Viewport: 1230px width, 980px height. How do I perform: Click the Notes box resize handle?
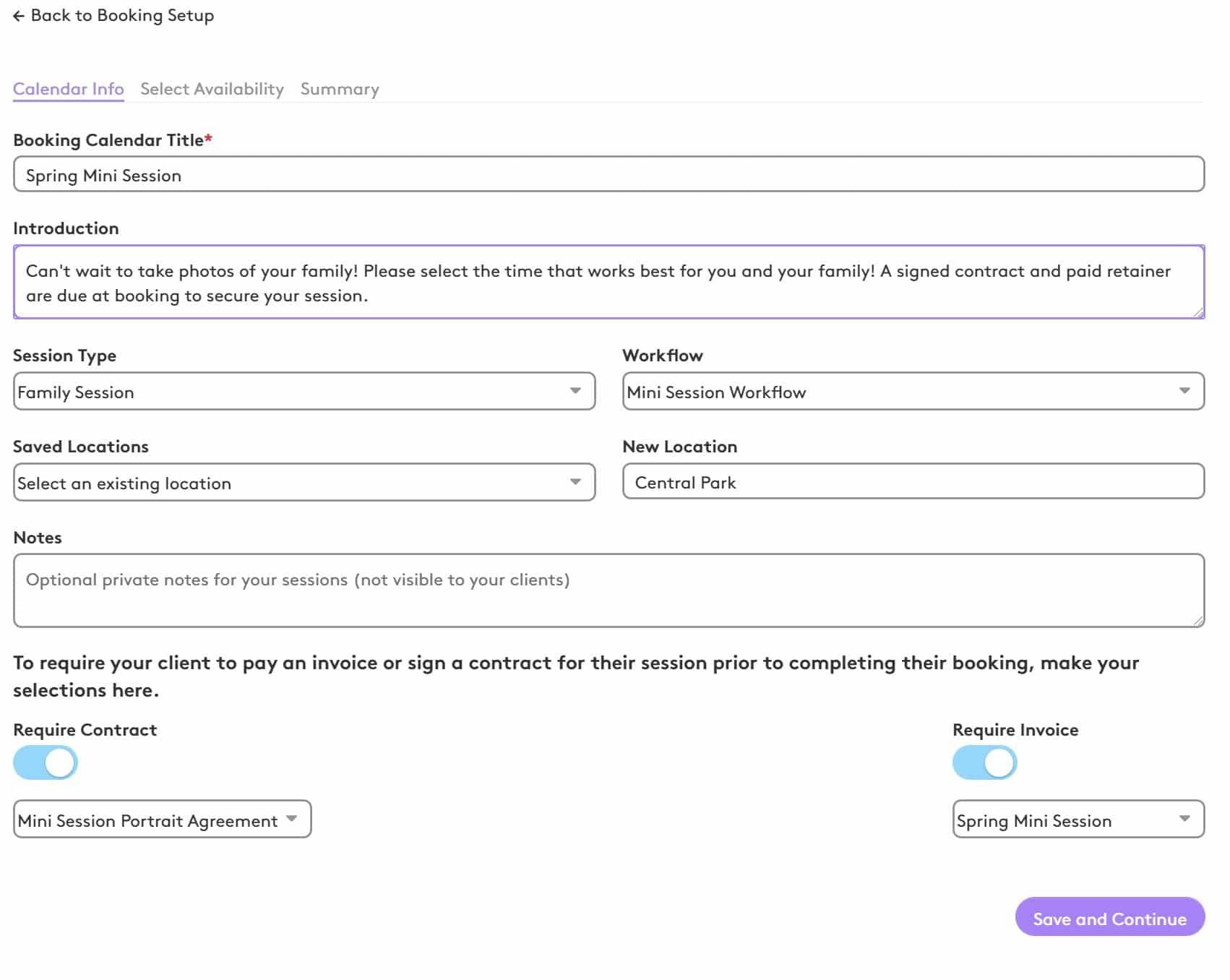coord(1198,621)
